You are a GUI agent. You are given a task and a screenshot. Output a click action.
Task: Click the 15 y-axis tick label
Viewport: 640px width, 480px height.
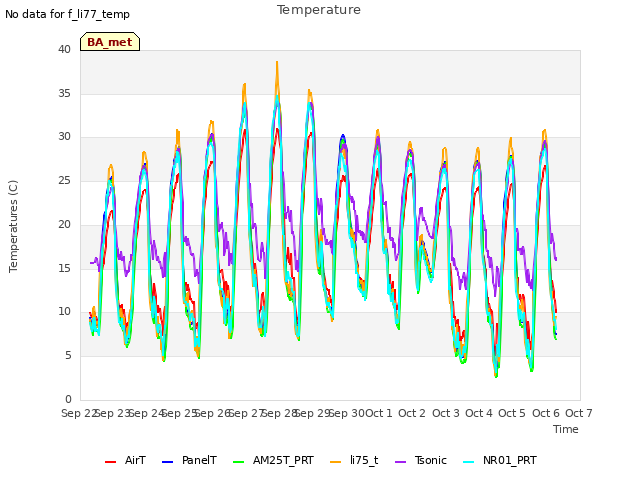(x=64, y=268)
